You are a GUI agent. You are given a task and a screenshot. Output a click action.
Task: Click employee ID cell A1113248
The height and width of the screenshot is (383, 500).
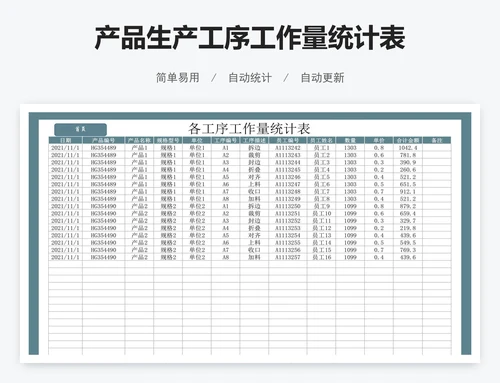click(x=288, y=192)
